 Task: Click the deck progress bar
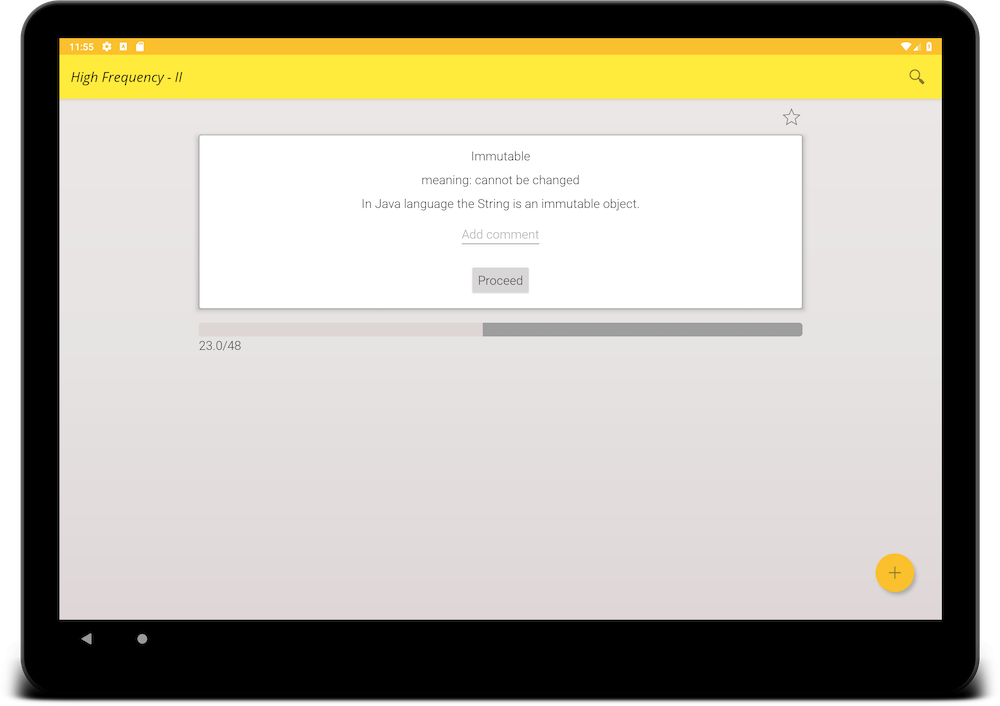coord(500,330)
